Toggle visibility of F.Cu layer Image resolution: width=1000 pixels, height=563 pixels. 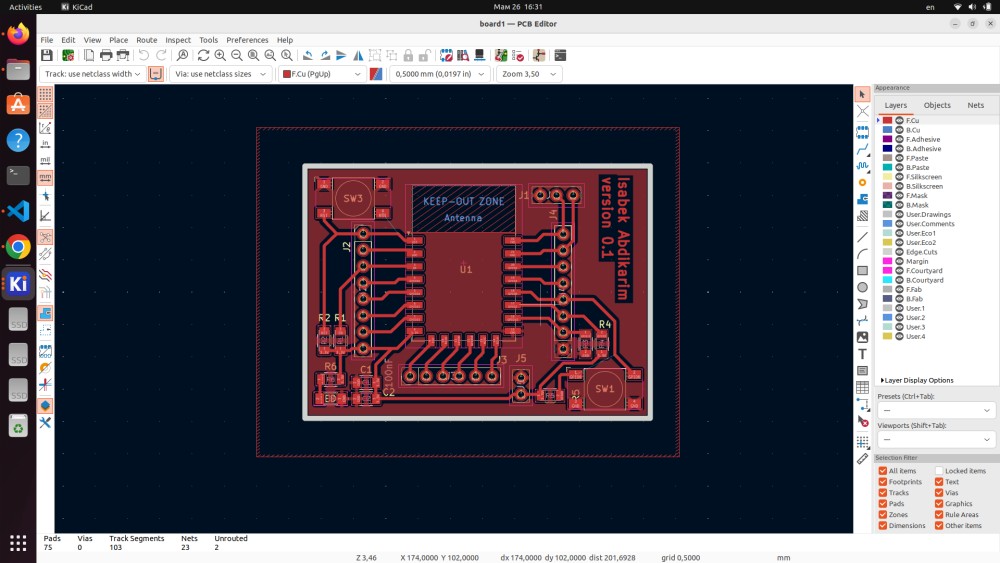(x=899, y=121)
